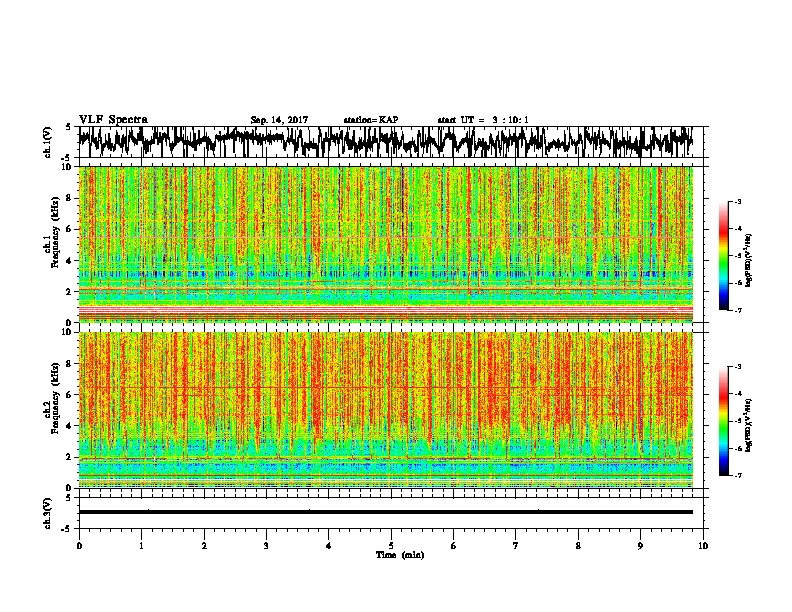Click the -3 label on ch.1 color bar
The height and width of the screenshot is (612, 792).
pyautogui.click(x=738, y=201)
